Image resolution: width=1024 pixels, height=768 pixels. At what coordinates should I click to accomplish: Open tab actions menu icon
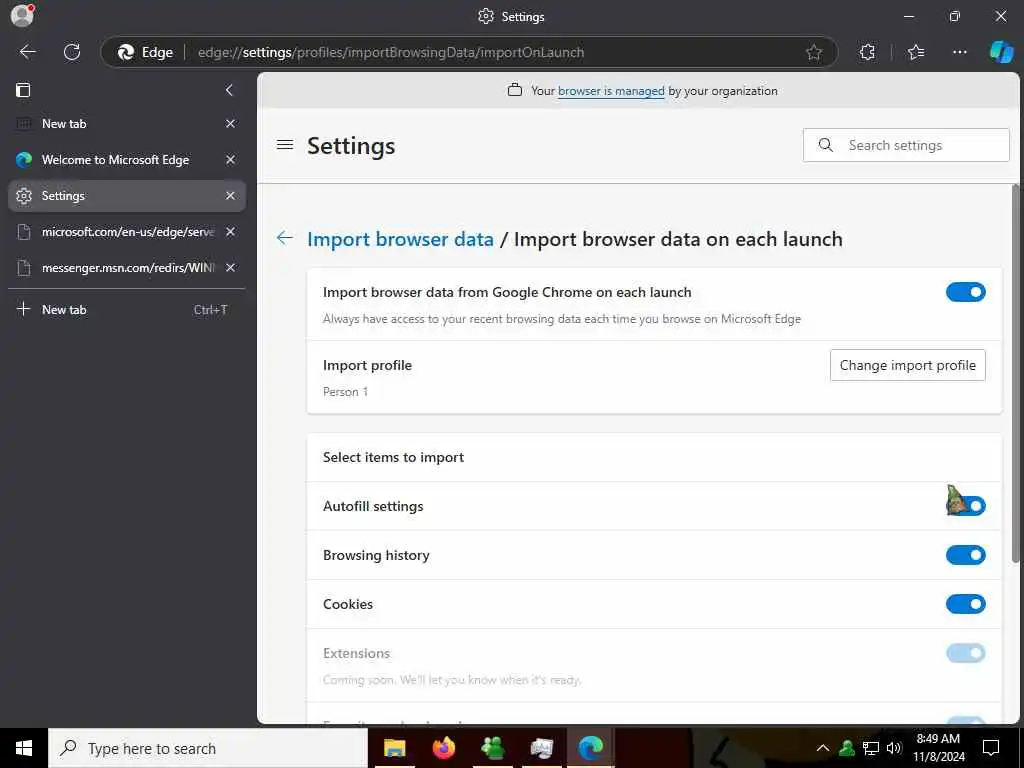(x=23, y=90)
